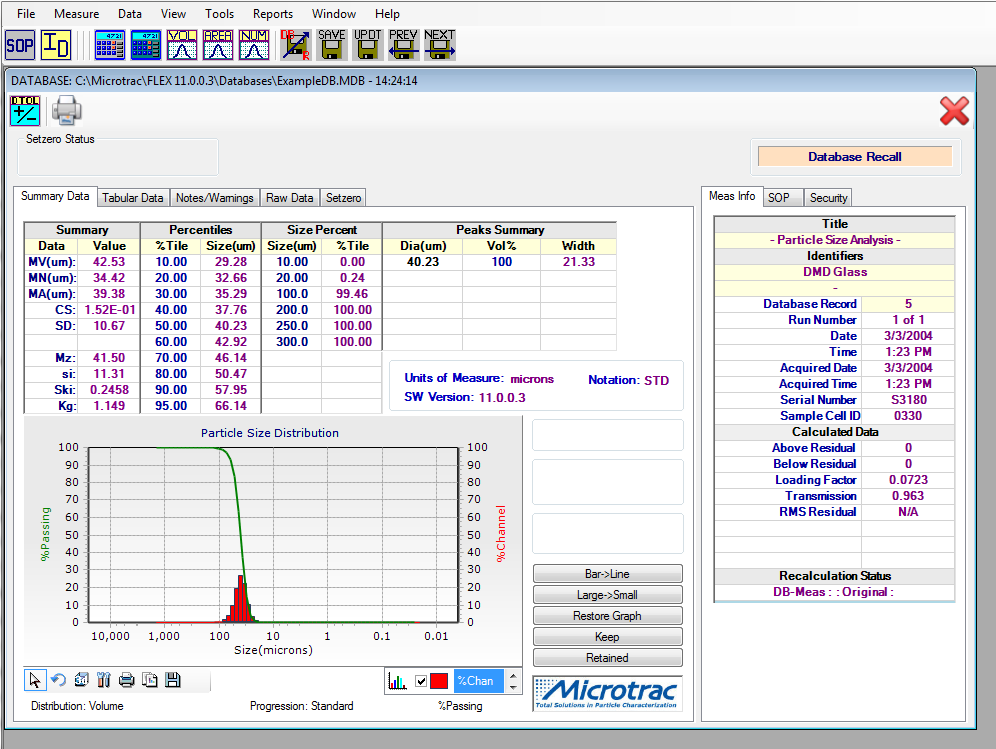Click the SAVE disk icon

point(332,45)
